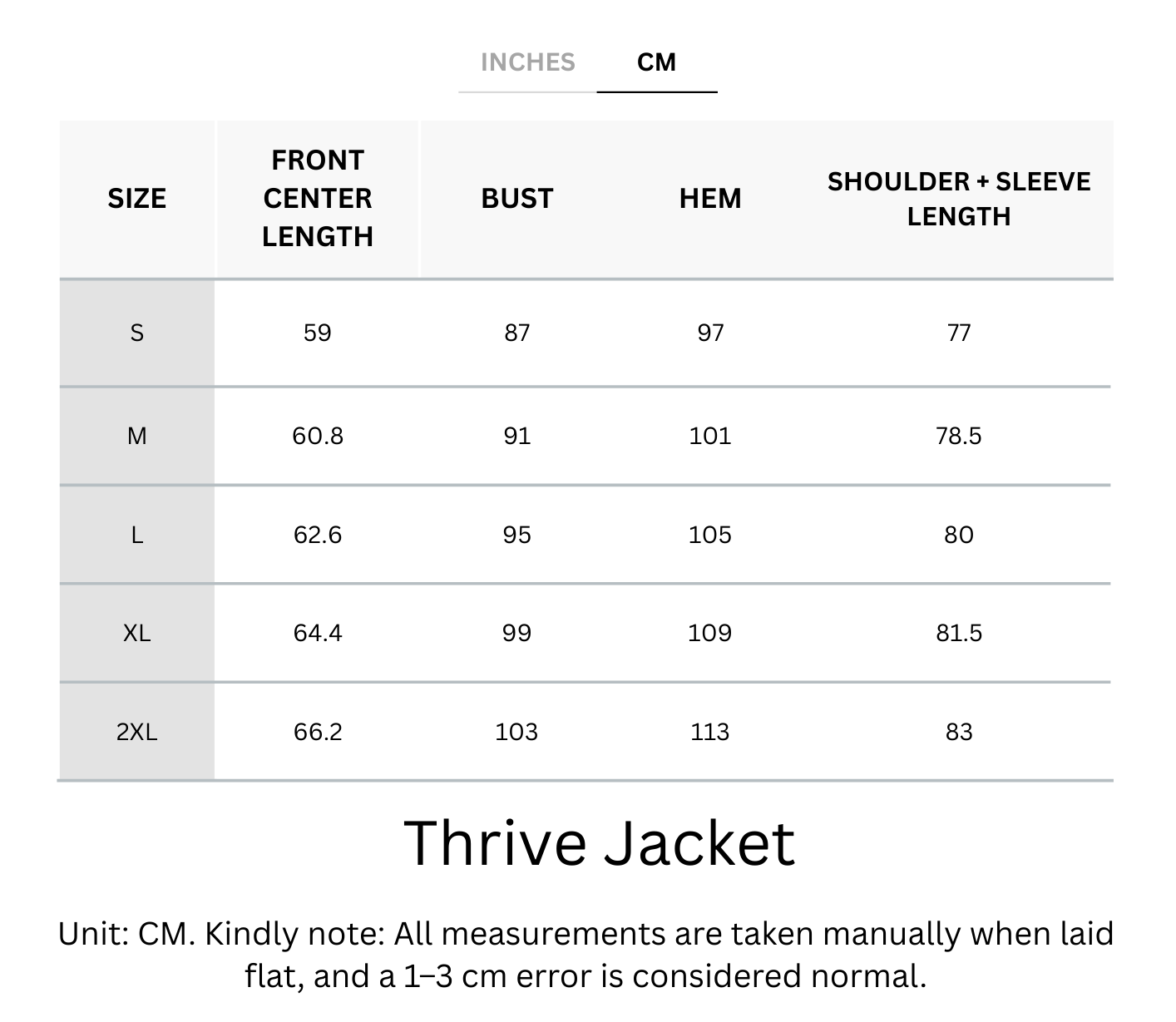Screen dimensions: 1176x1022
Task: Click the sleeve length 78.5 cell
Action: point(959,436)
